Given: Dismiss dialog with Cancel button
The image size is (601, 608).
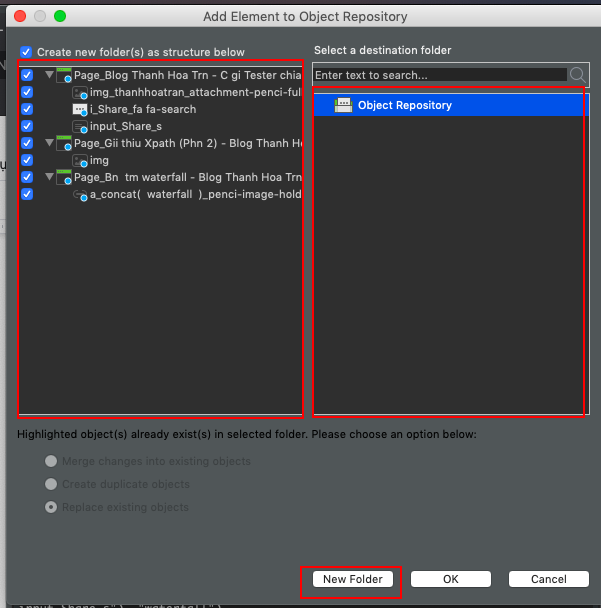Looking at the screenshot, I should 549,579.
